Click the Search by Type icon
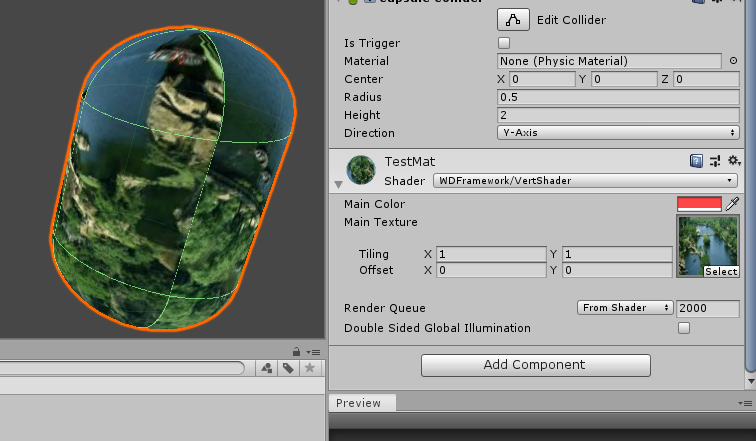Screen dimensions: 756x441 (x=267, y=368)
